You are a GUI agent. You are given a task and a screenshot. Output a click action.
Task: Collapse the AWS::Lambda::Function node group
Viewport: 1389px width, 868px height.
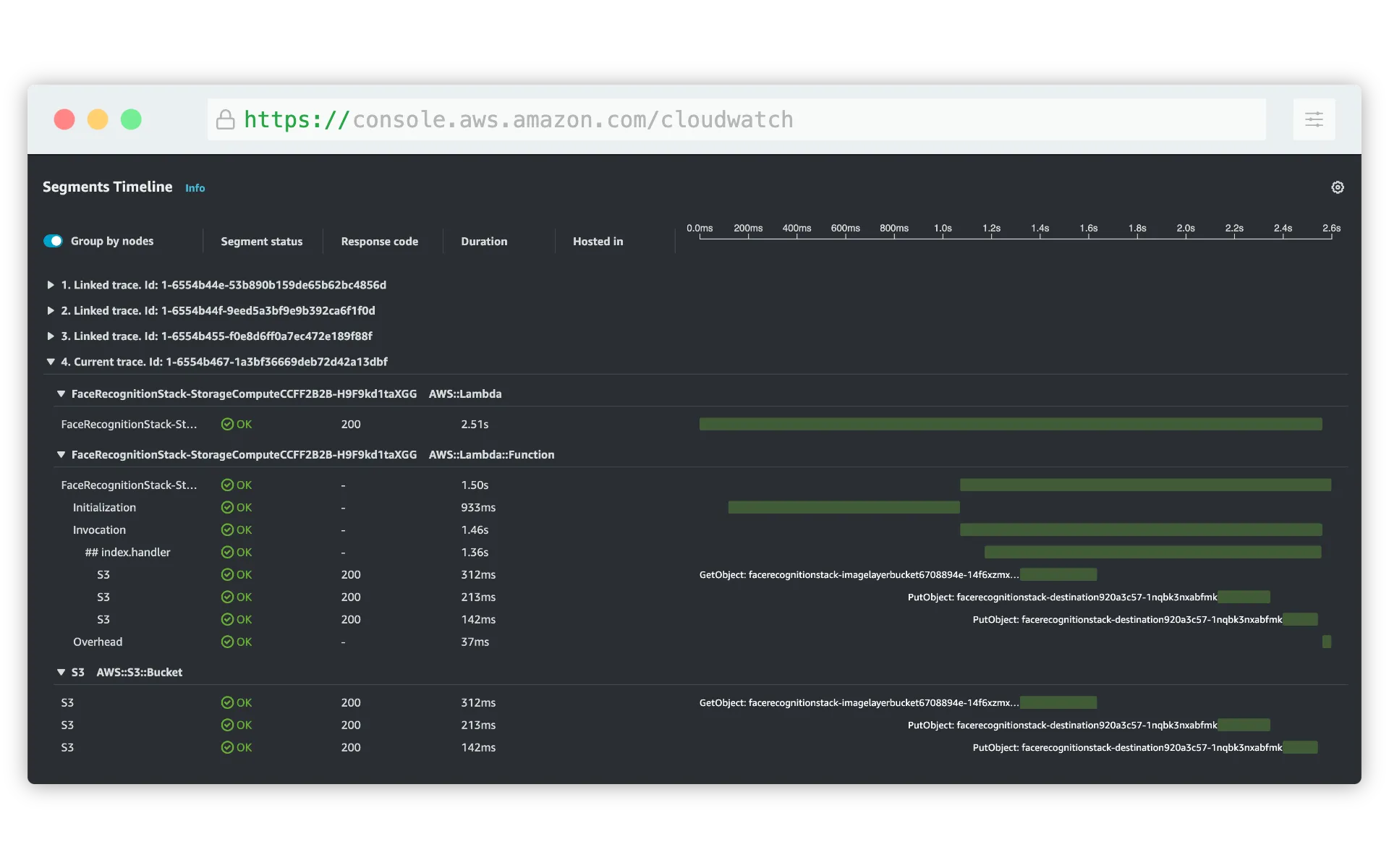coord(61,455)
